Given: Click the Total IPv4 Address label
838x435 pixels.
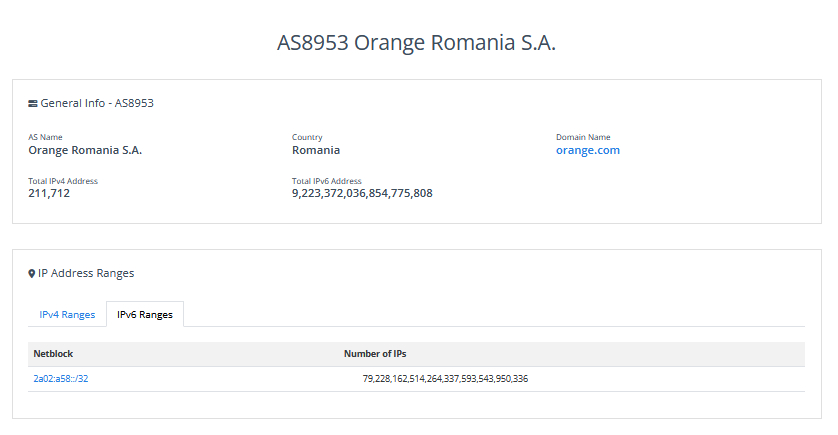Looking at the screenshot, I should (x=63, y=181).
